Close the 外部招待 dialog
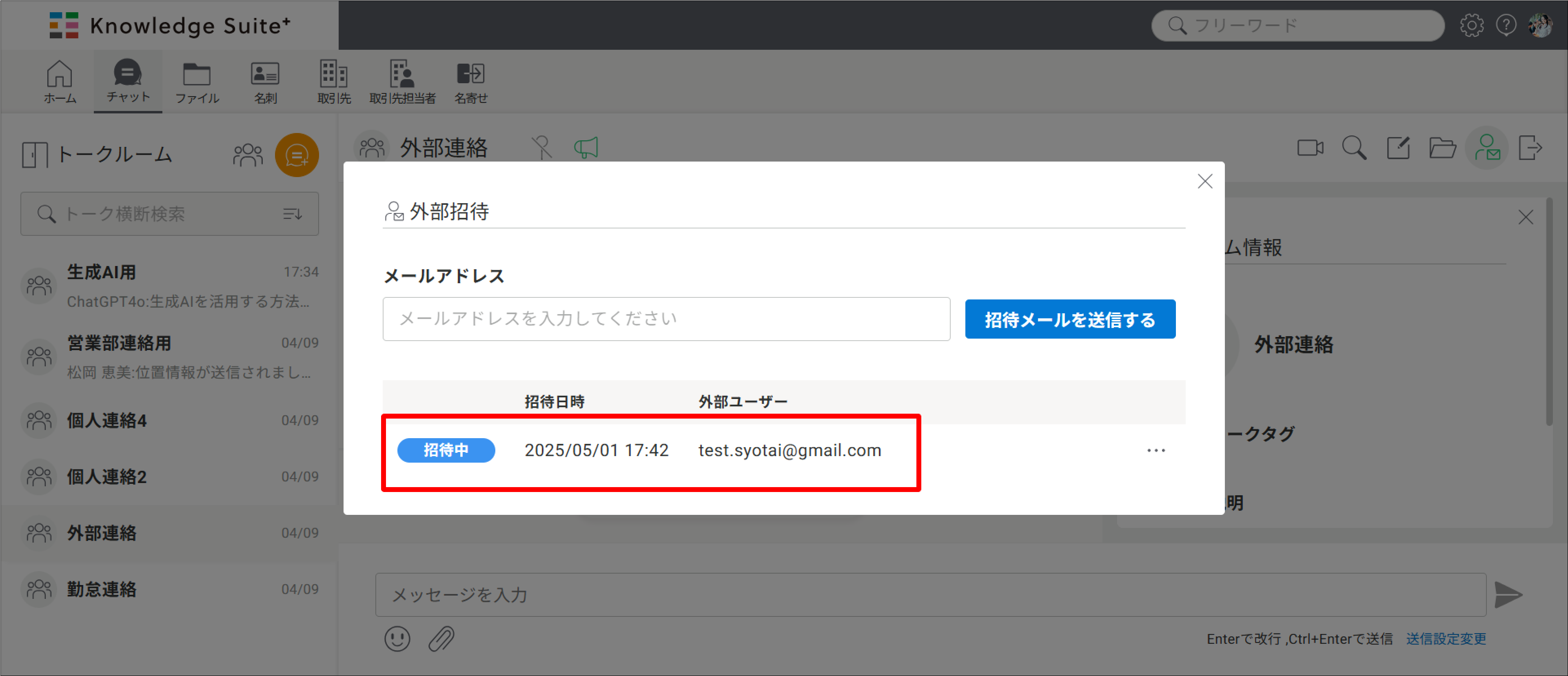The width and height of the screenshot is (1568, 676). [x=1204, y=181]
